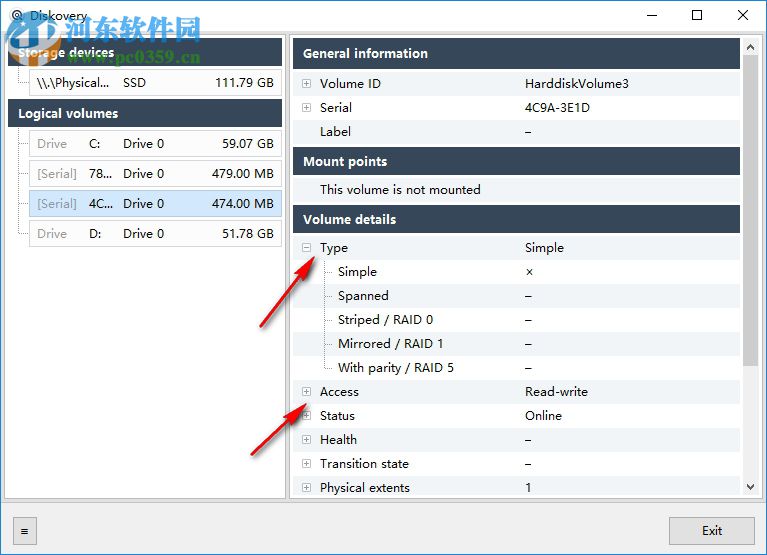Click the HarddiskVolume3 value
The width and height of the screenshot is (767, 555).
(x=577, y=84)
